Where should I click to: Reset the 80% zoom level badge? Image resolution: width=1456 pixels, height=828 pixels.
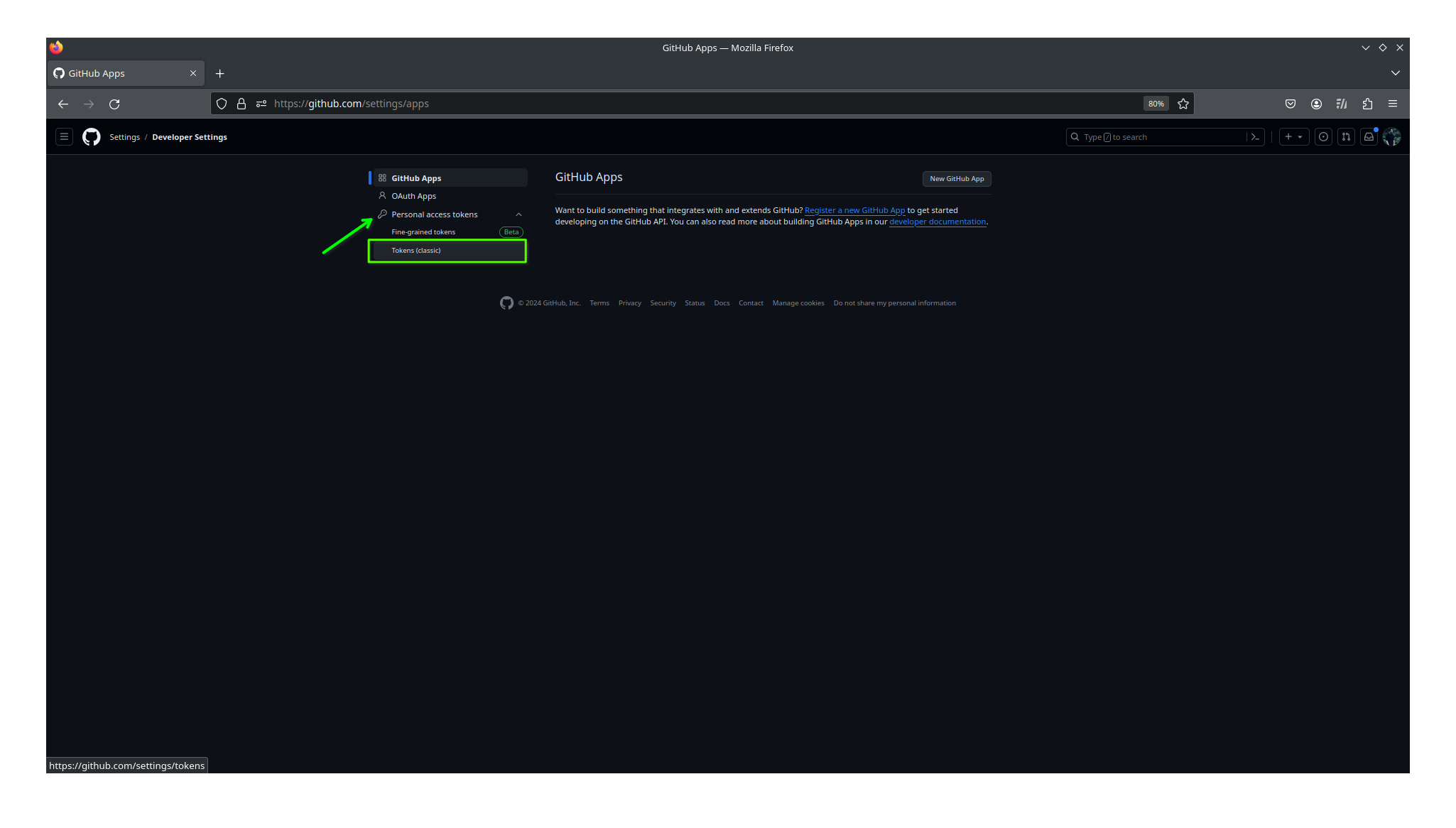1156,104
